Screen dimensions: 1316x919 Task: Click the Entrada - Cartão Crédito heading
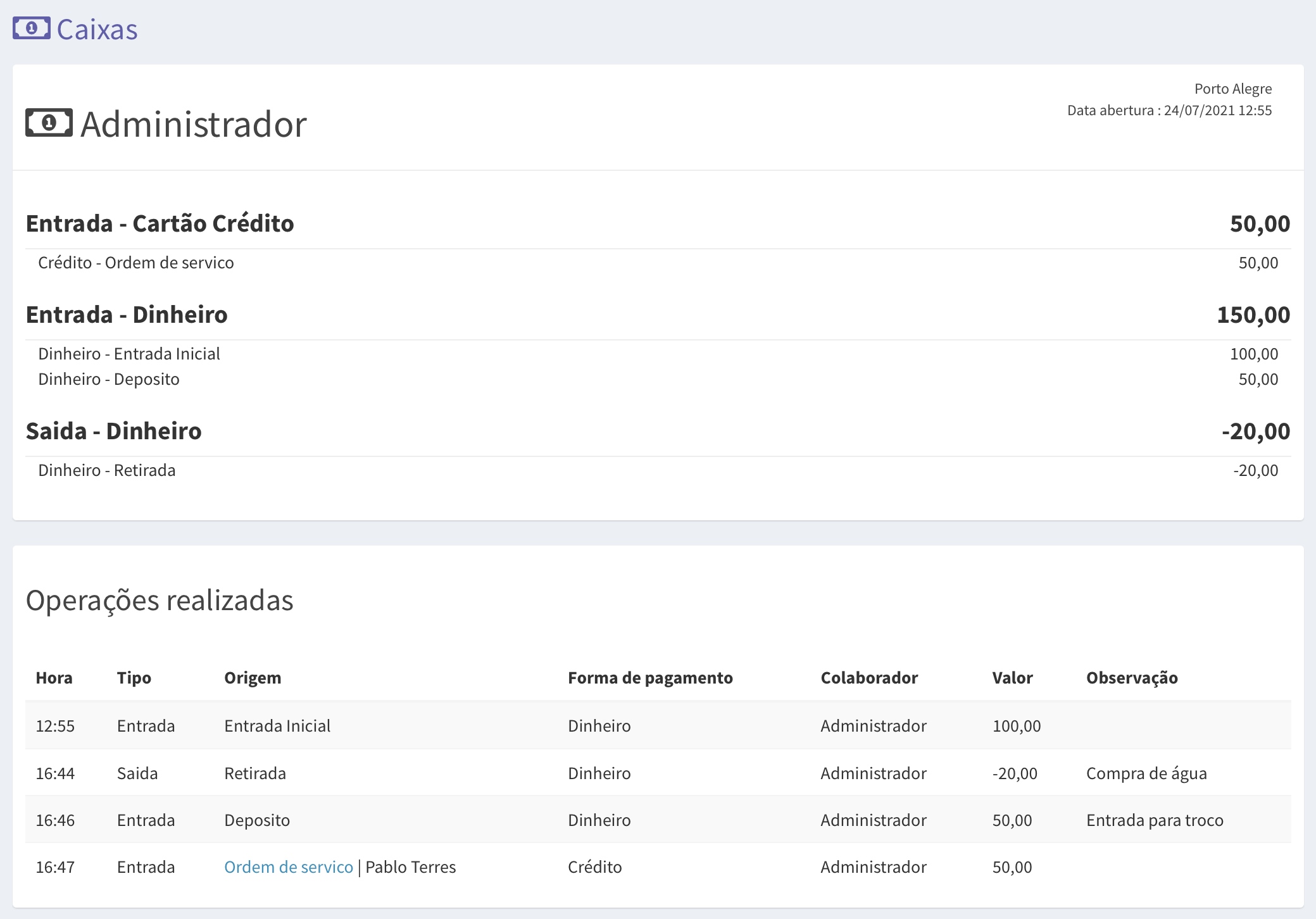tap(160, 223)
